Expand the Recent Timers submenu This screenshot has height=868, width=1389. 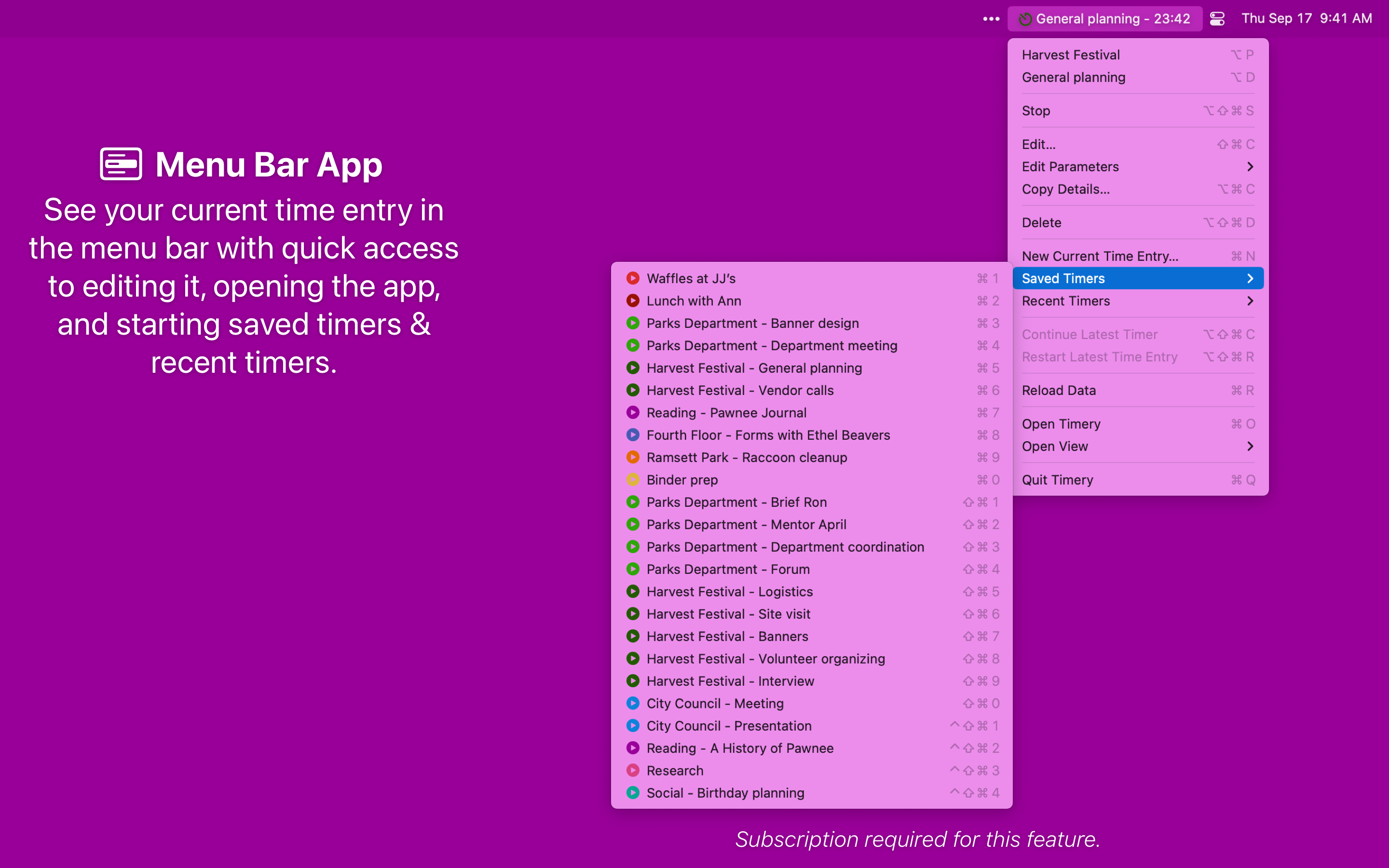point(1250,301)
